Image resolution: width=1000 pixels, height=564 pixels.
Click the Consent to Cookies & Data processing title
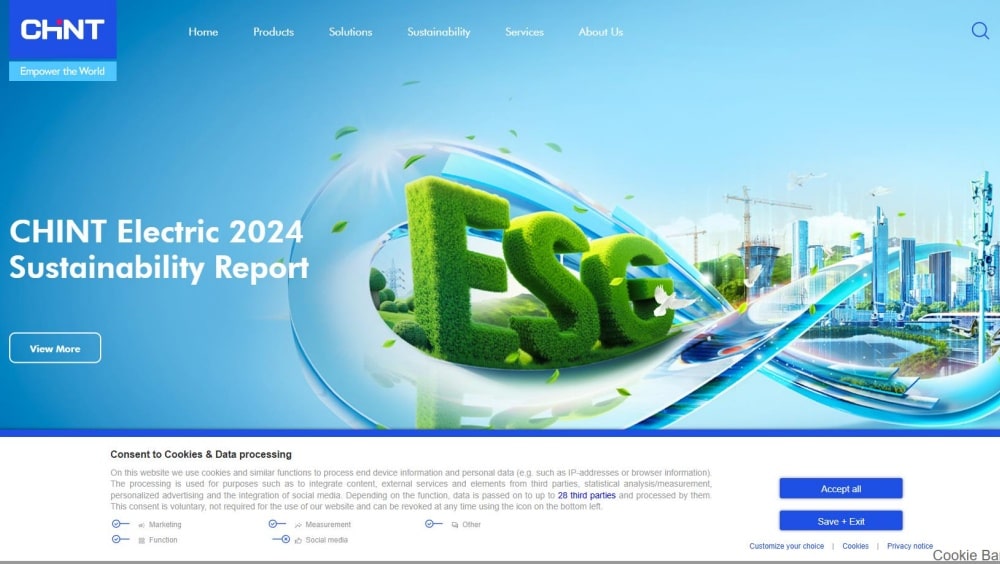coord(201,454)
